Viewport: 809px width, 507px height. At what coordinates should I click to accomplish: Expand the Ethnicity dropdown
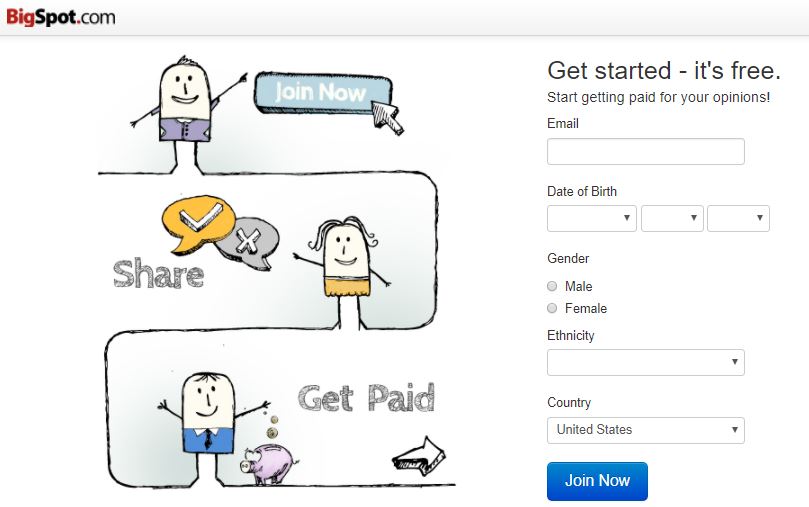pyautogui.click(x=645, y=363)
